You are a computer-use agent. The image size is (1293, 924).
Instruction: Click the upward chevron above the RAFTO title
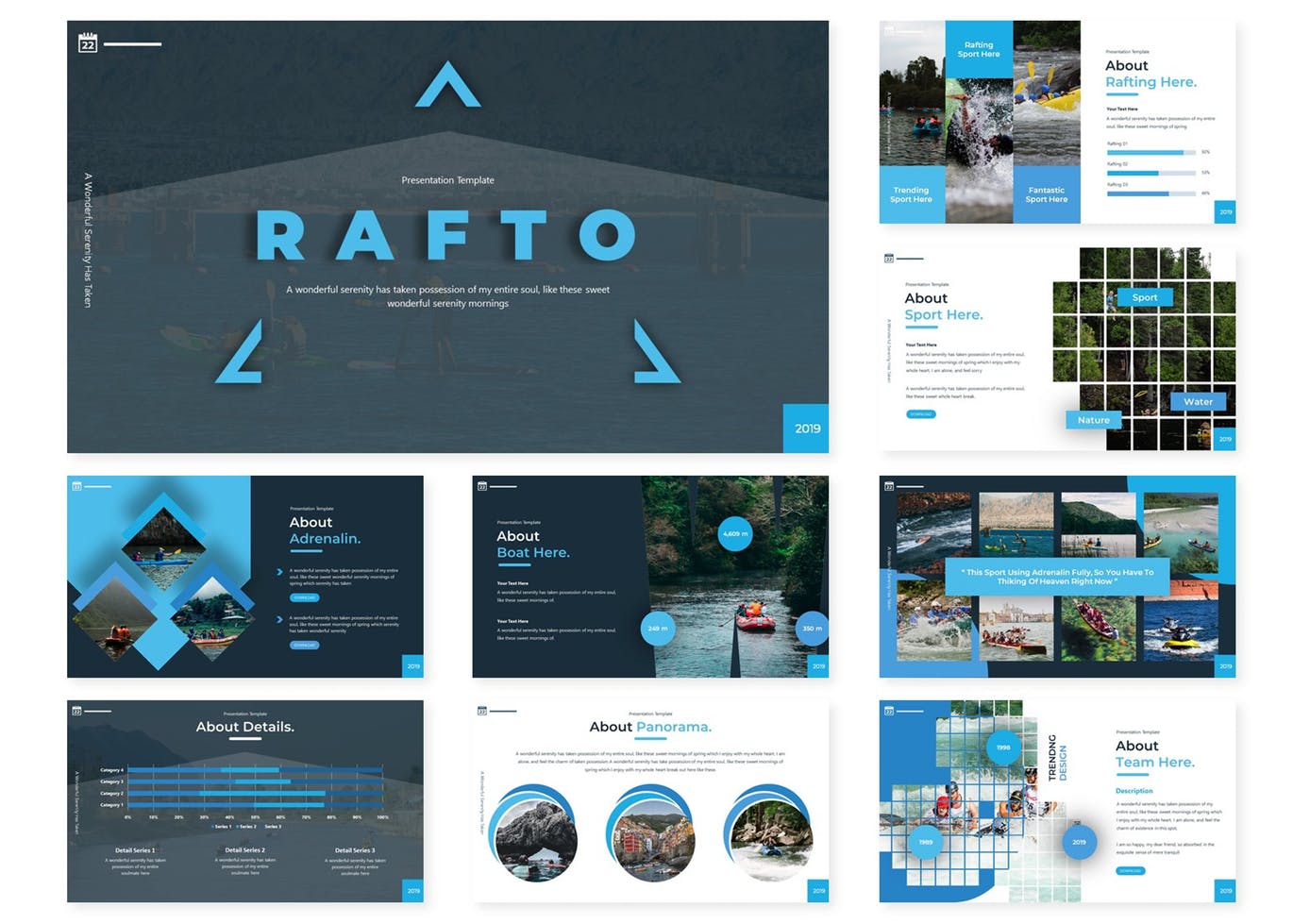click(448, 86)
